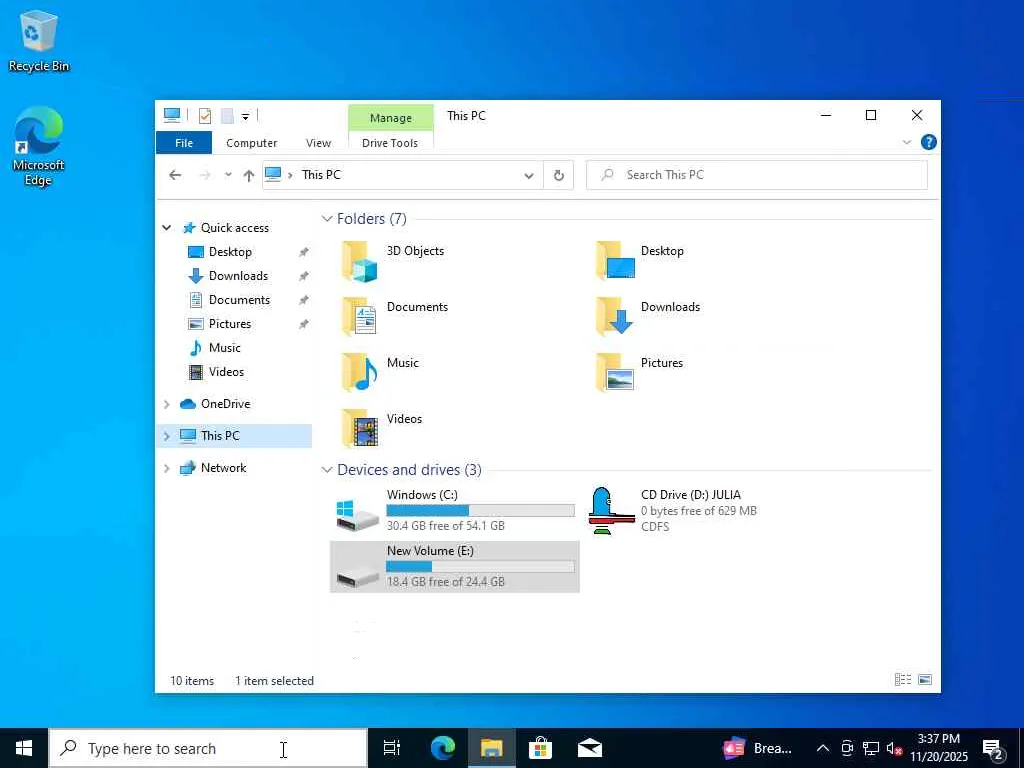Switch to large icons view layout icon

coord(925,680)
